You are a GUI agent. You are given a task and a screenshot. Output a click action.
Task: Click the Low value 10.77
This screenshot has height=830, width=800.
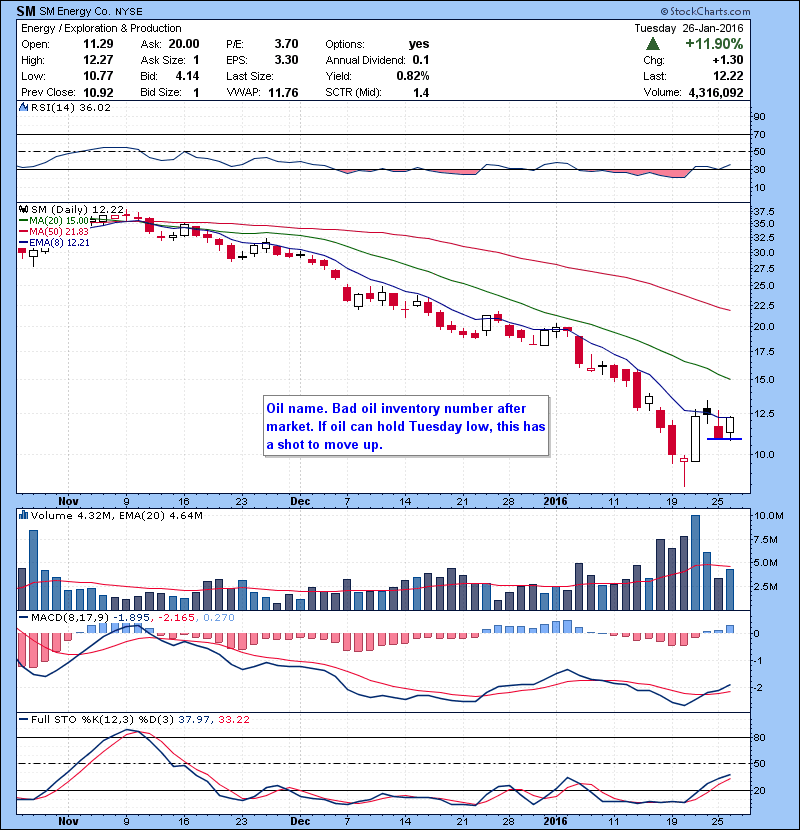98,76
